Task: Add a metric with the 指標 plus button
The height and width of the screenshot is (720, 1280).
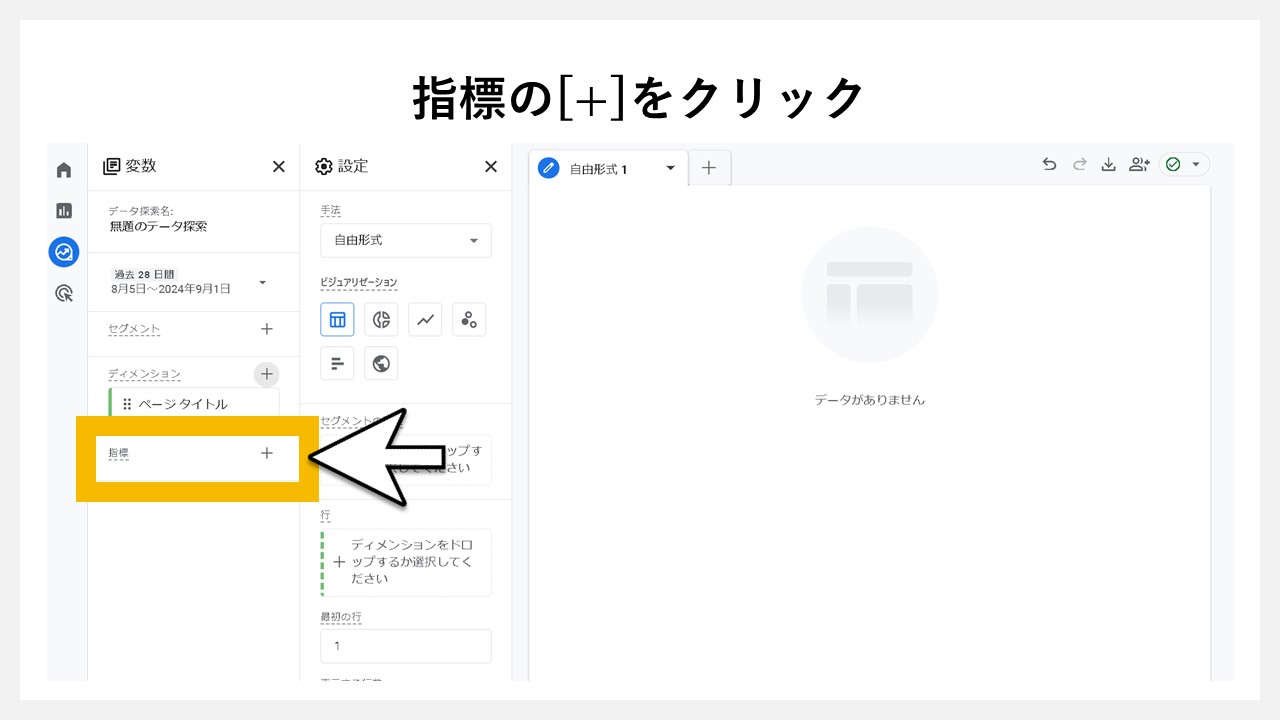Action: [x=267, y=453]
